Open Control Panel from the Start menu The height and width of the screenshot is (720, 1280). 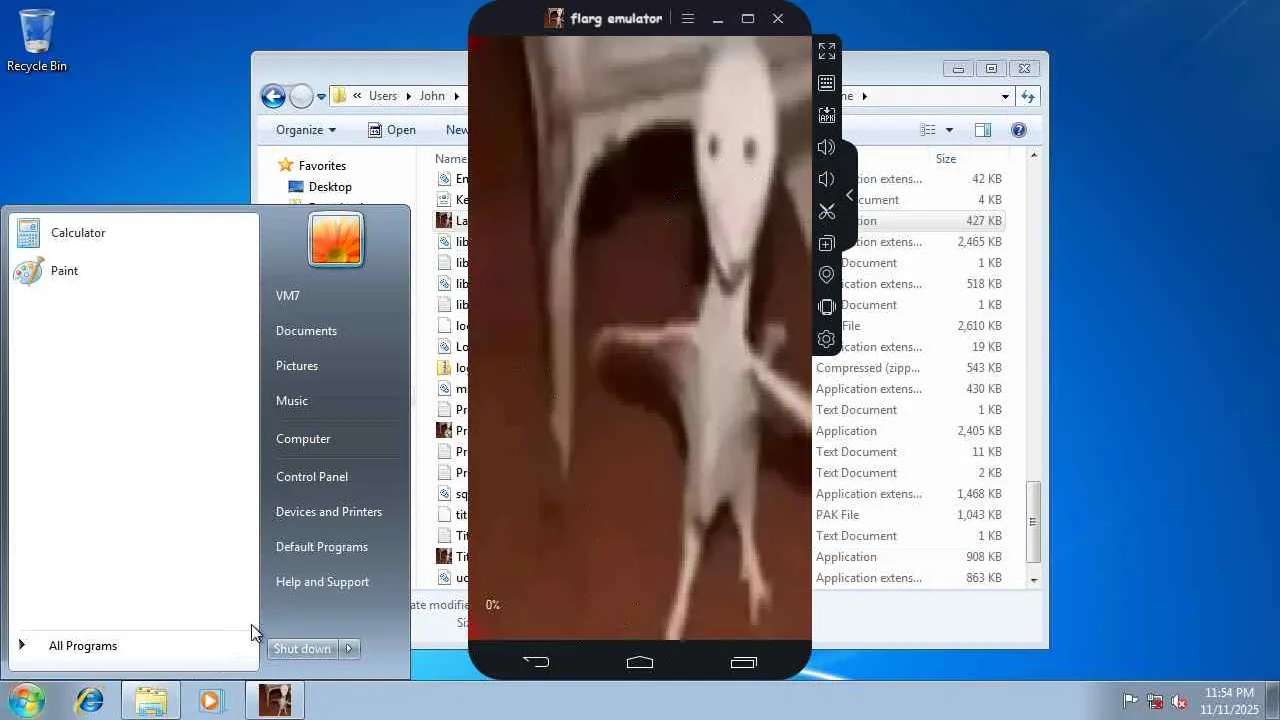point(312,477)
